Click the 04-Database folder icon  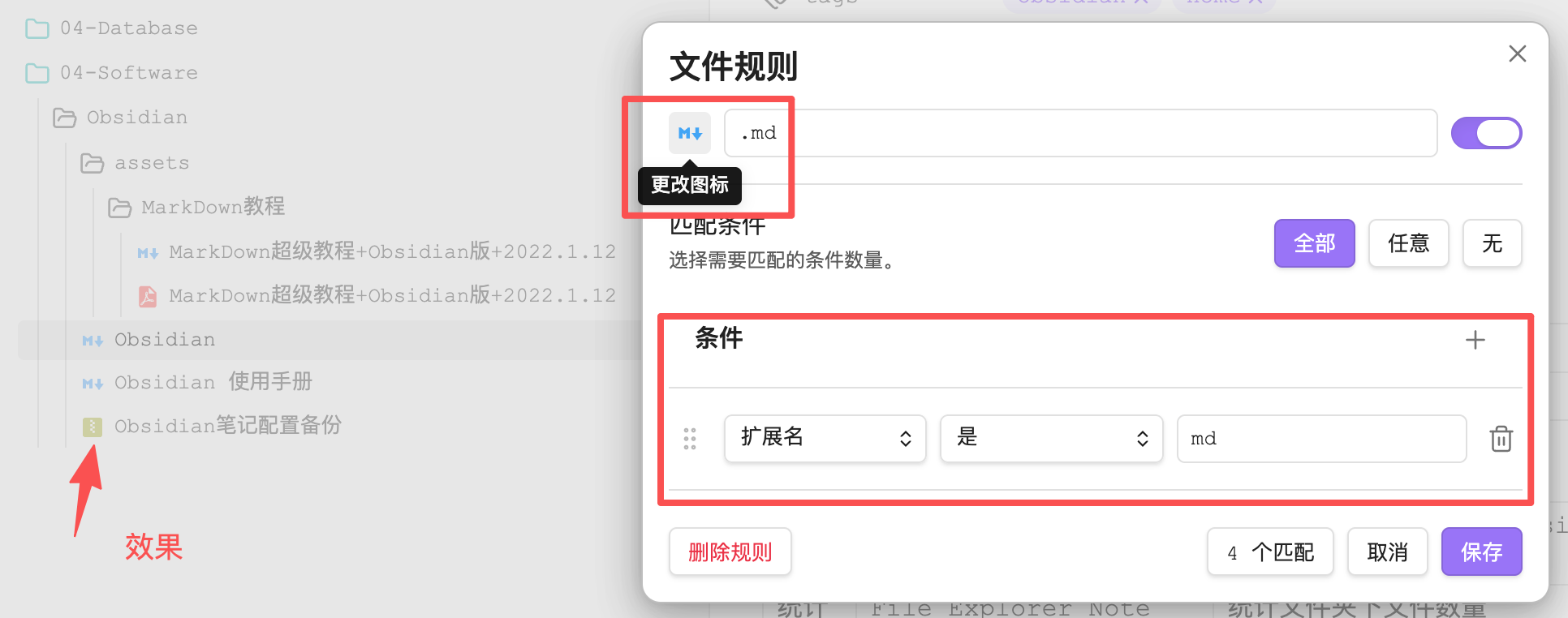tap(37, 29)
